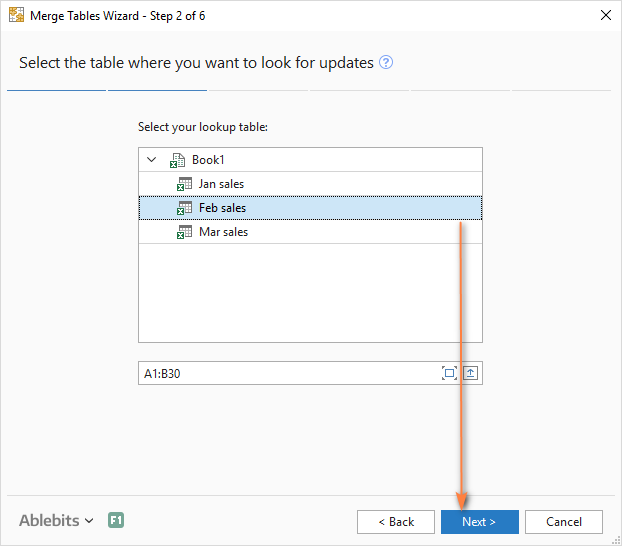
Task: Click the Book1 workbook file icon
Action: click(177, 160)
